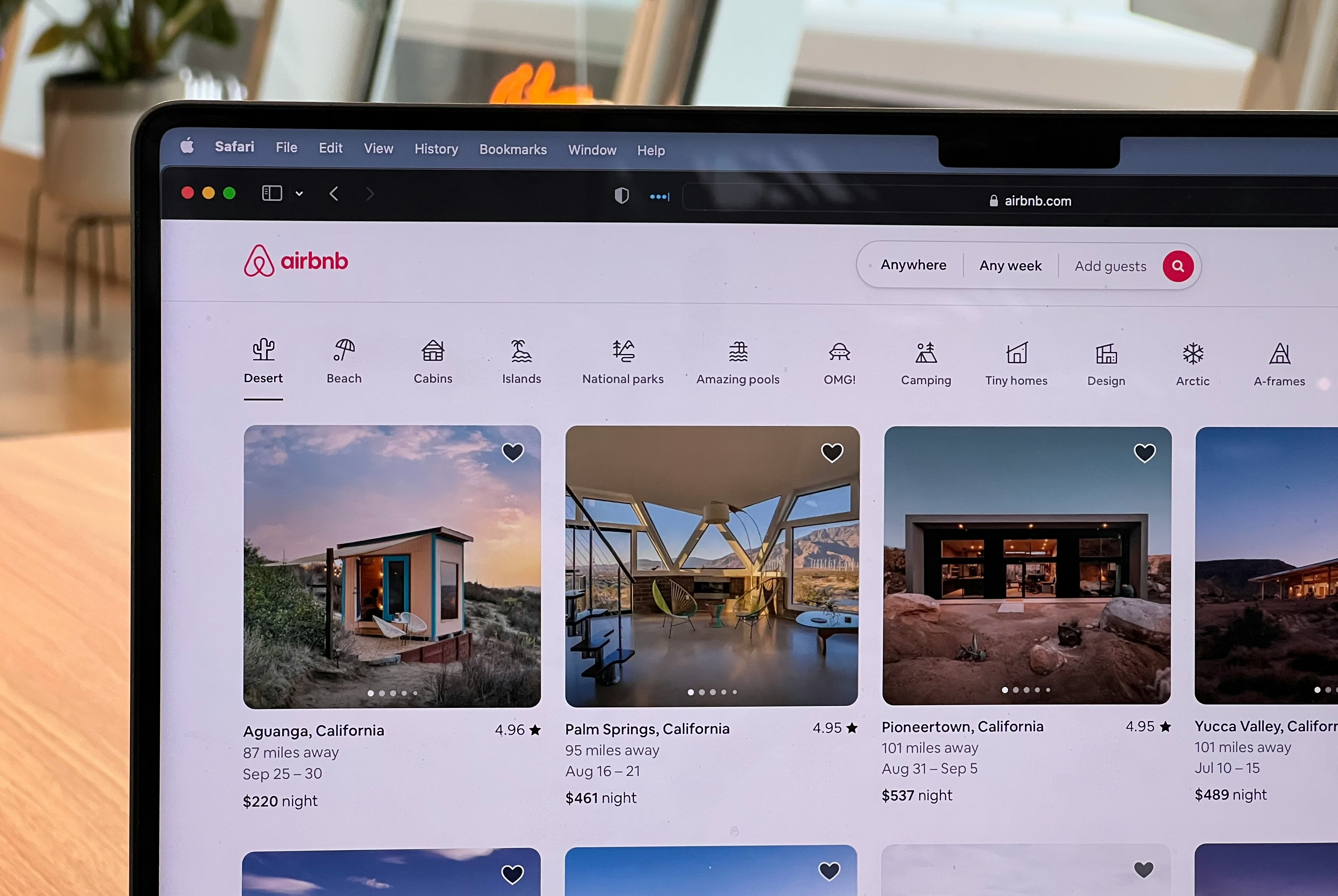Open the Islands category icon
Screen dimensions: 1338x896
coord(521,351)
